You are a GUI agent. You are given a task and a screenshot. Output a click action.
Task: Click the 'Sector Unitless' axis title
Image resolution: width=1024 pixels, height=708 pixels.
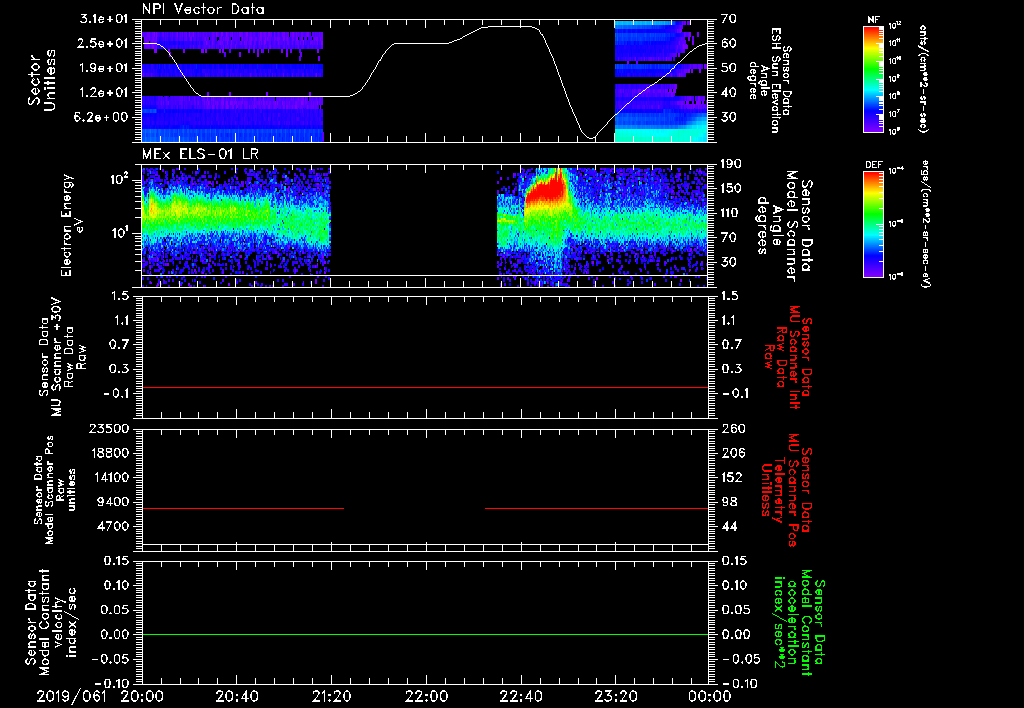point(42,81)
